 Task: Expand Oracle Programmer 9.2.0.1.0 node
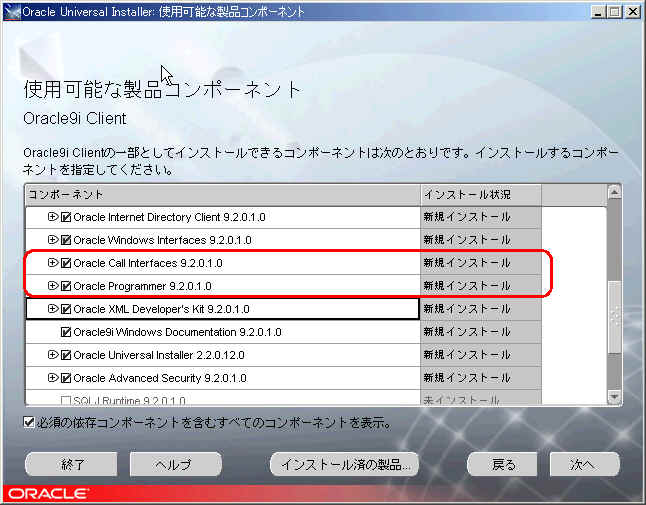[x=53, y=286]
